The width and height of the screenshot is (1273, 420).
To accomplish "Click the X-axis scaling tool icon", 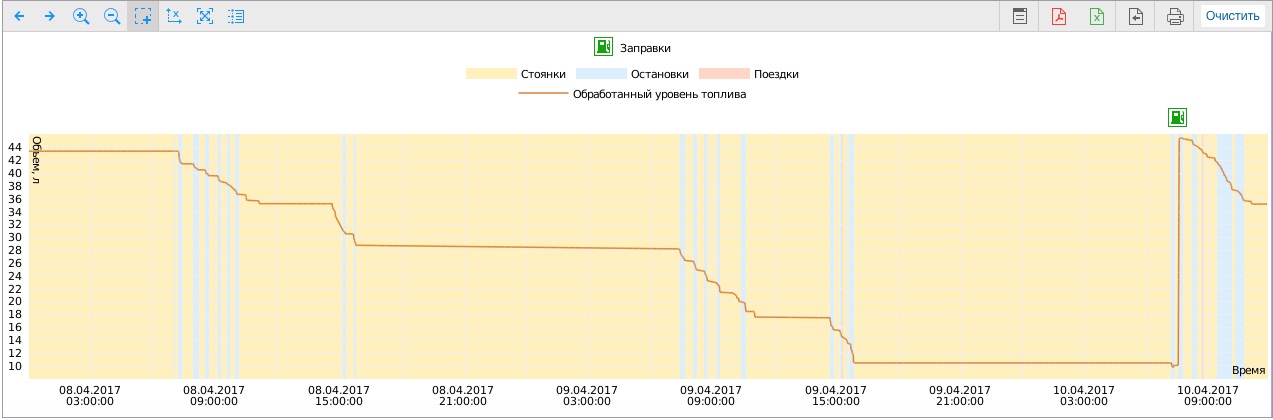I will click(x=174, y=16).
